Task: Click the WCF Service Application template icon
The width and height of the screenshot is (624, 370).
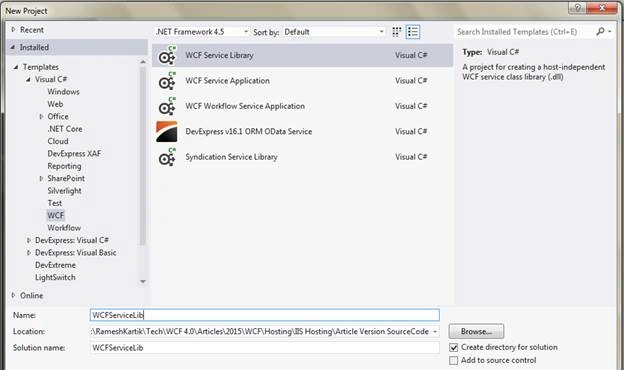Action: click(167, 81)
